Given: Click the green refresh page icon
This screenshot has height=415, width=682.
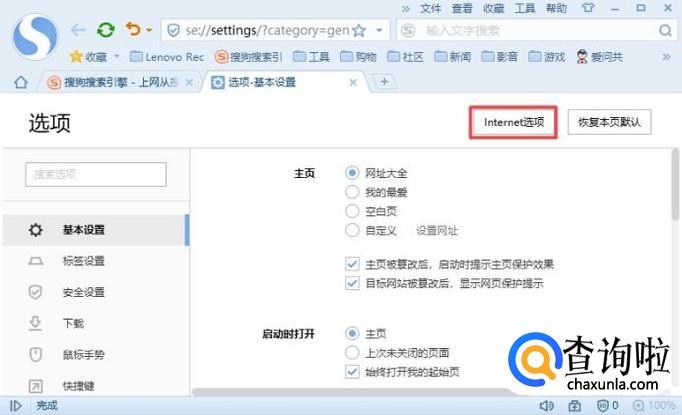Looking at the screenshot, I should (x=105, y=30).
